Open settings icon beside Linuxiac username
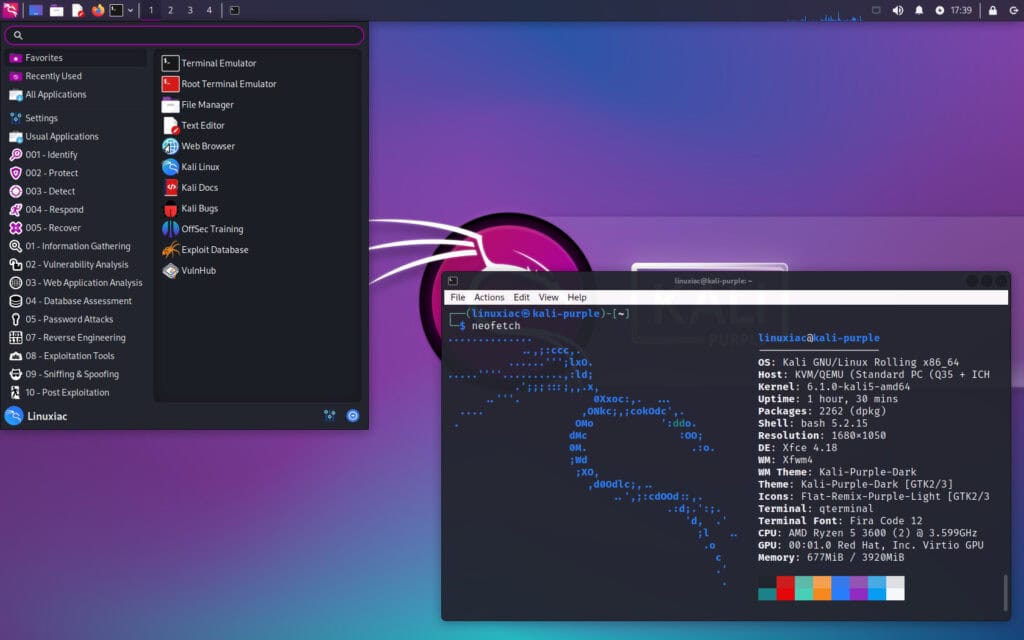The height and width of the screenshot is (640, 1024). coord(329,415)
